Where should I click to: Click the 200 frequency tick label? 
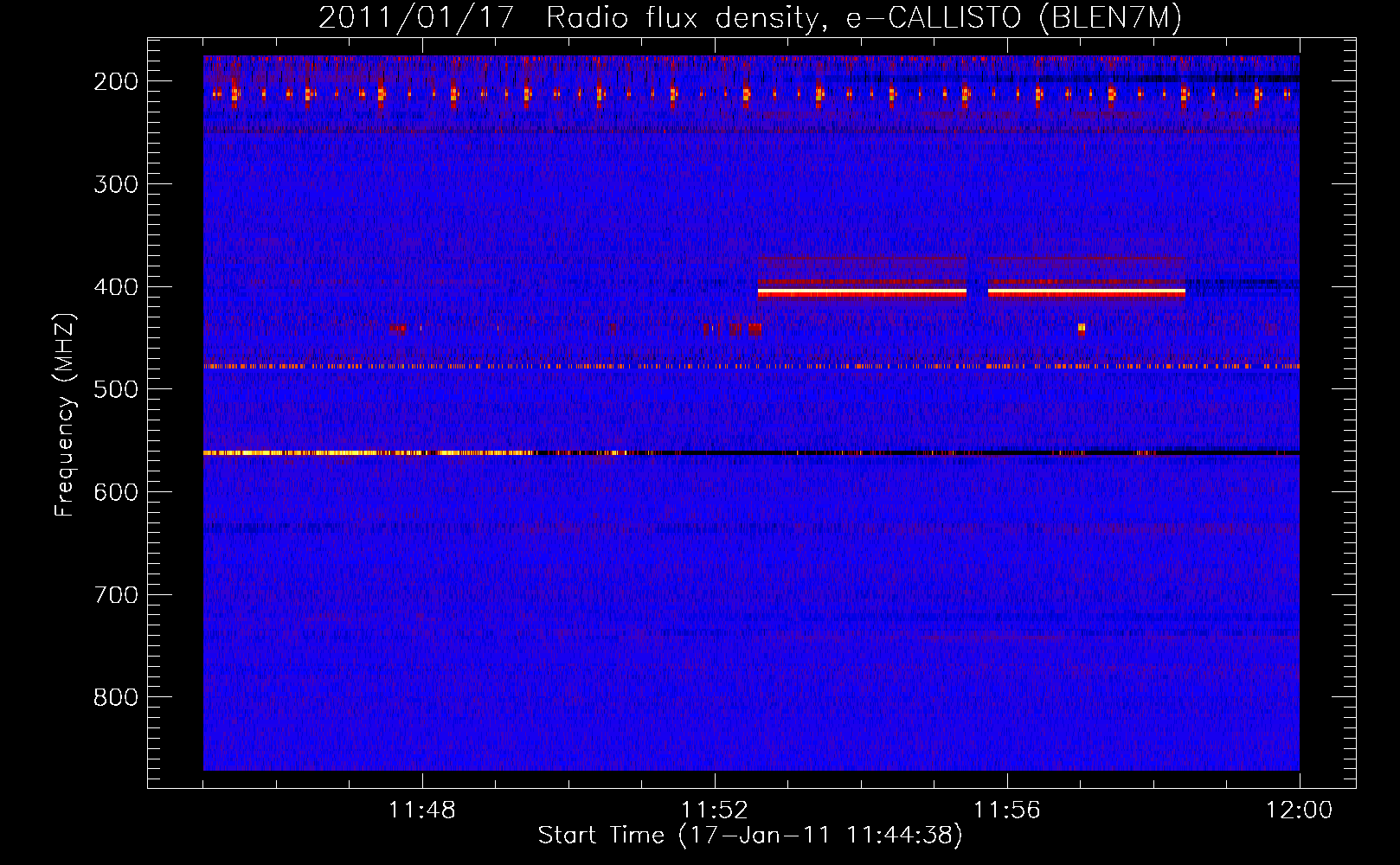point(116,81)
